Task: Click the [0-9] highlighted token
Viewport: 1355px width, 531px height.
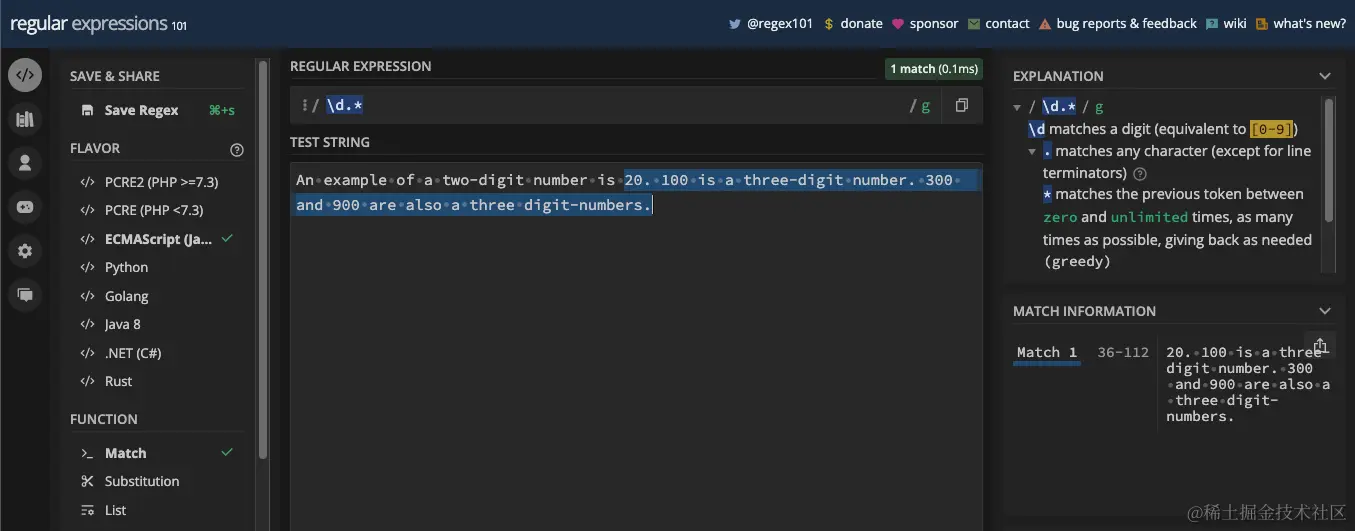Action: pyautogui.click(x=1273, y=129)
